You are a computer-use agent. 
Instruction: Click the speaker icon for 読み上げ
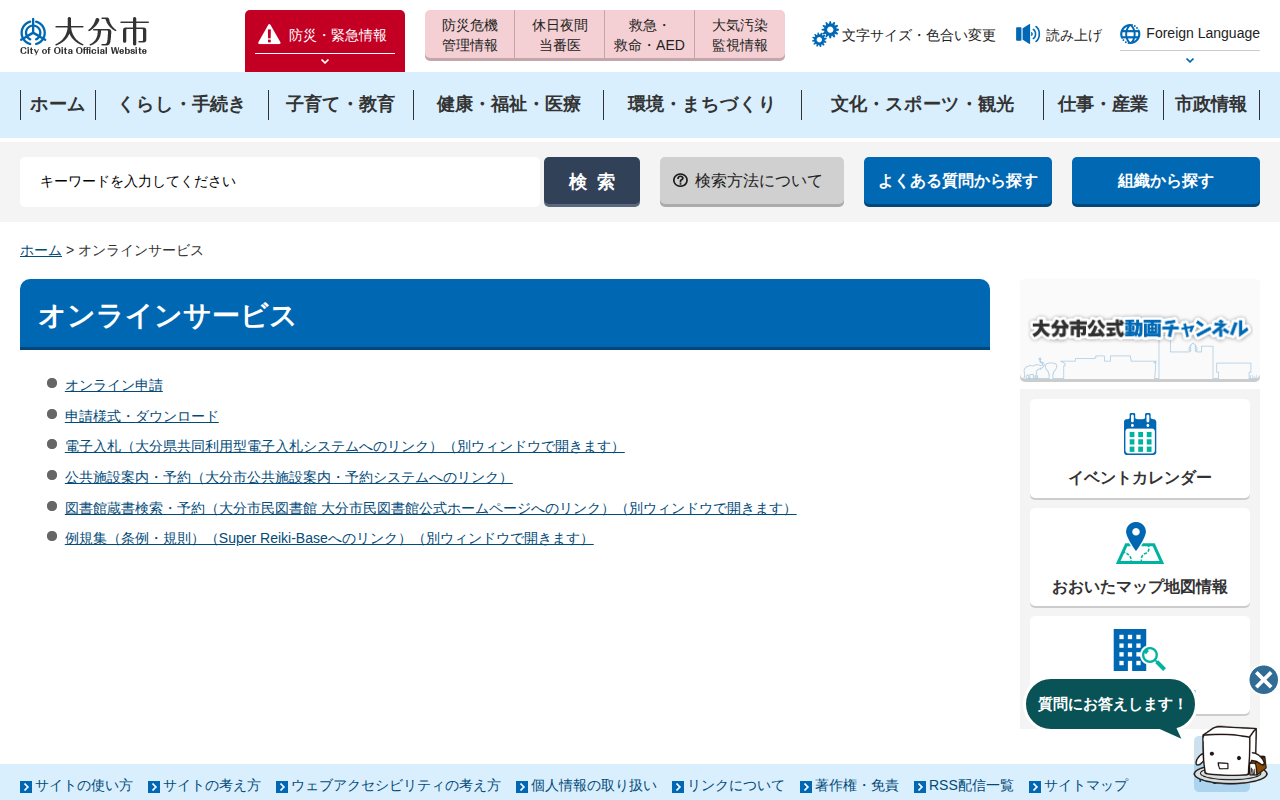click(x=1028, y=35)
